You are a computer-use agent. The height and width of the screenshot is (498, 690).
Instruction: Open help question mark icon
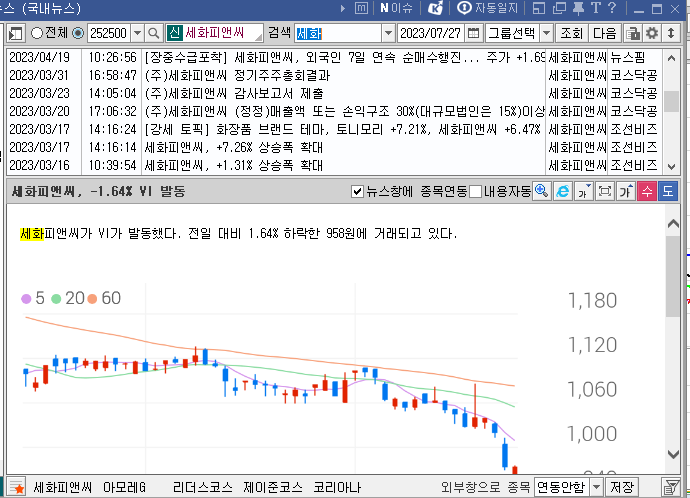[x=612, y=8]
